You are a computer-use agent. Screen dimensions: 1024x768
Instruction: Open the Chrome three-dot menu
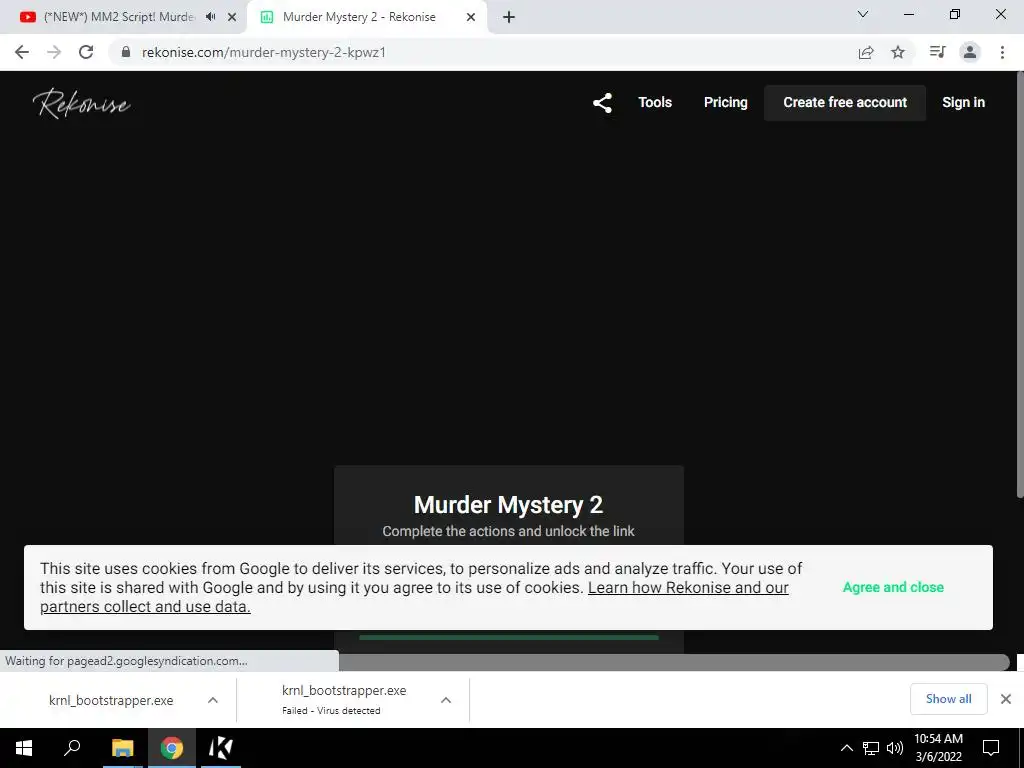[1002, 52]
